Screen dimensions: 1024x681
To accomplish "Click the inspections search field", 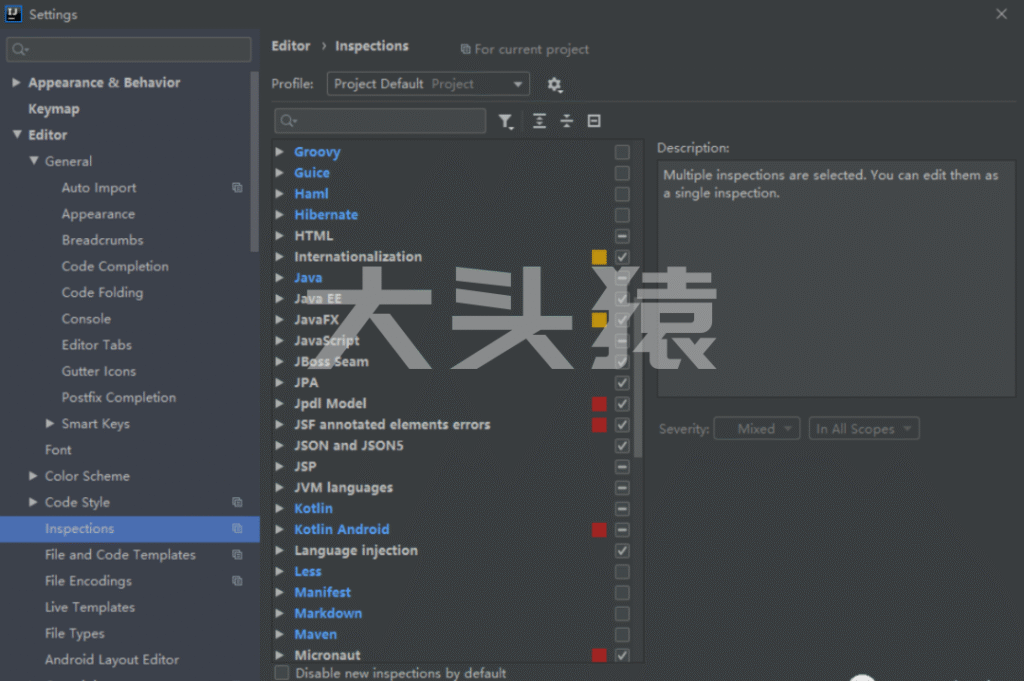I will [x=394, y=121].
